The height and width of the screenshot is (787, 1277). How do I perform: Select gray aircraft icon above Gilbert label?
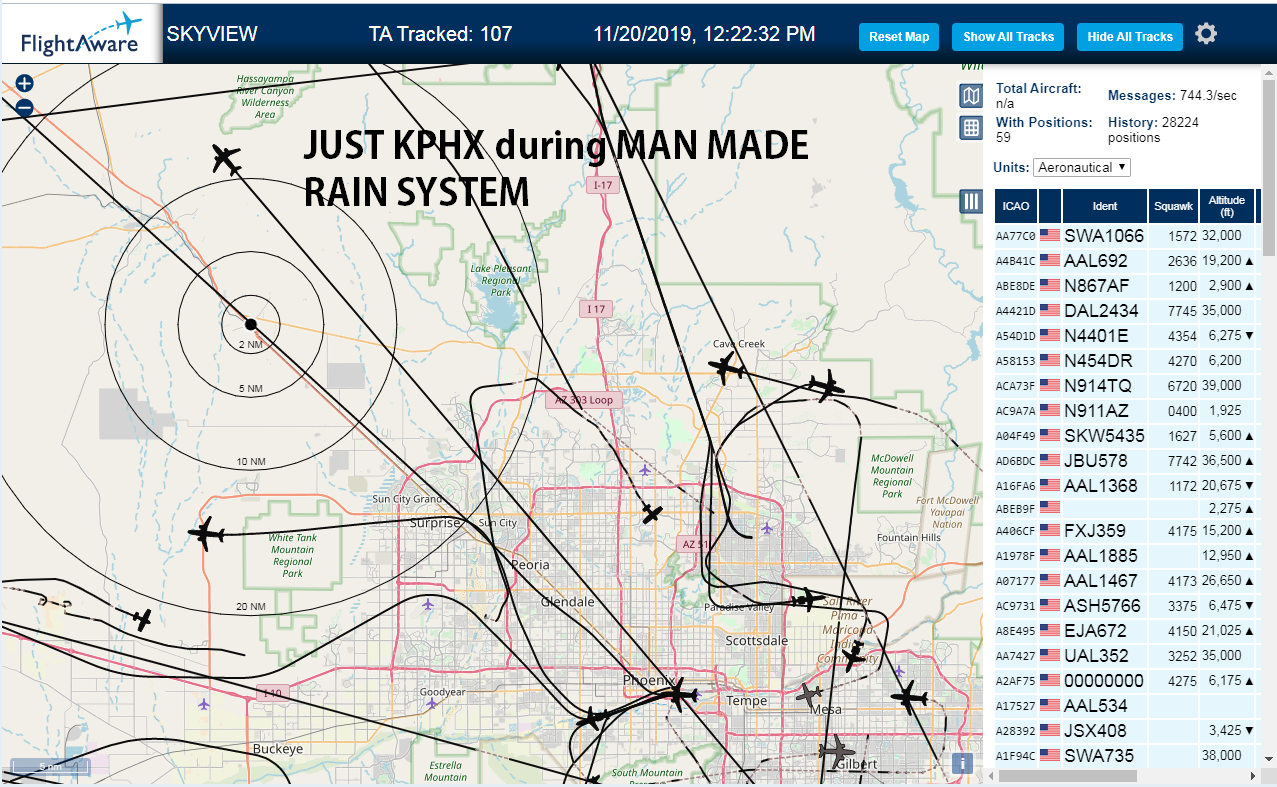837,749
